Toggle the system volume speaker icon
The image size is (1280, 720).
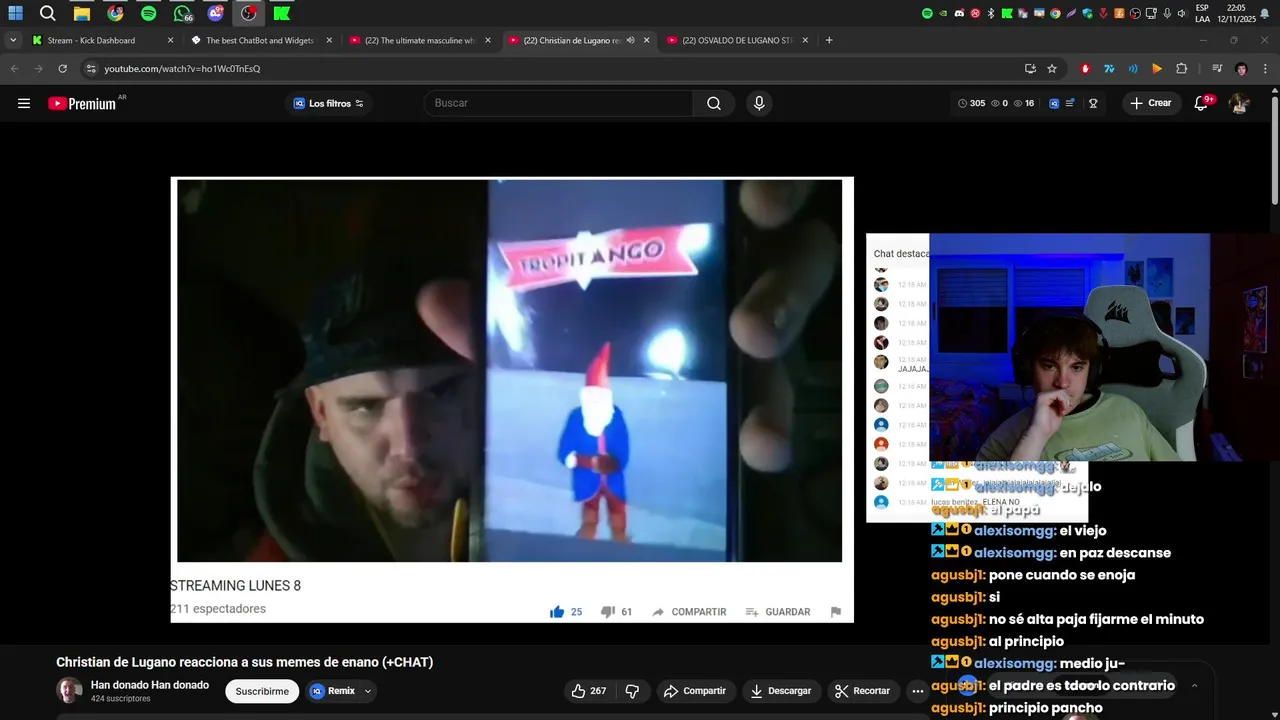pyautogui.click(x=1182, y=13)
